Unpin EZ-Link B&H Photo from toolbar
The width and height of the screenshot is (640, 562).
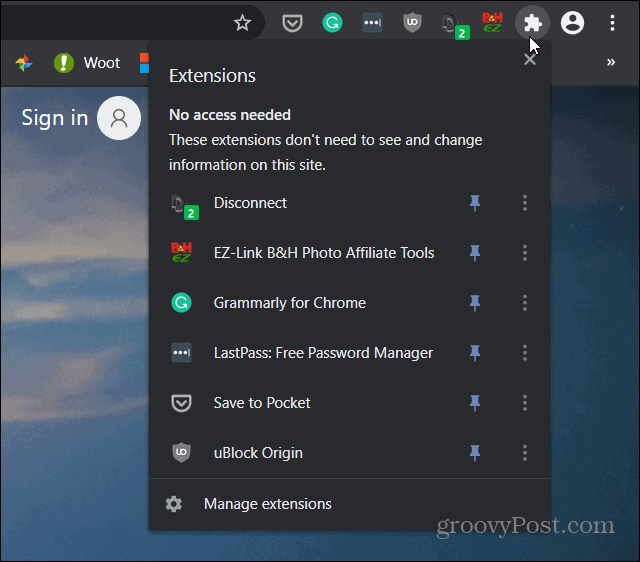475,253
